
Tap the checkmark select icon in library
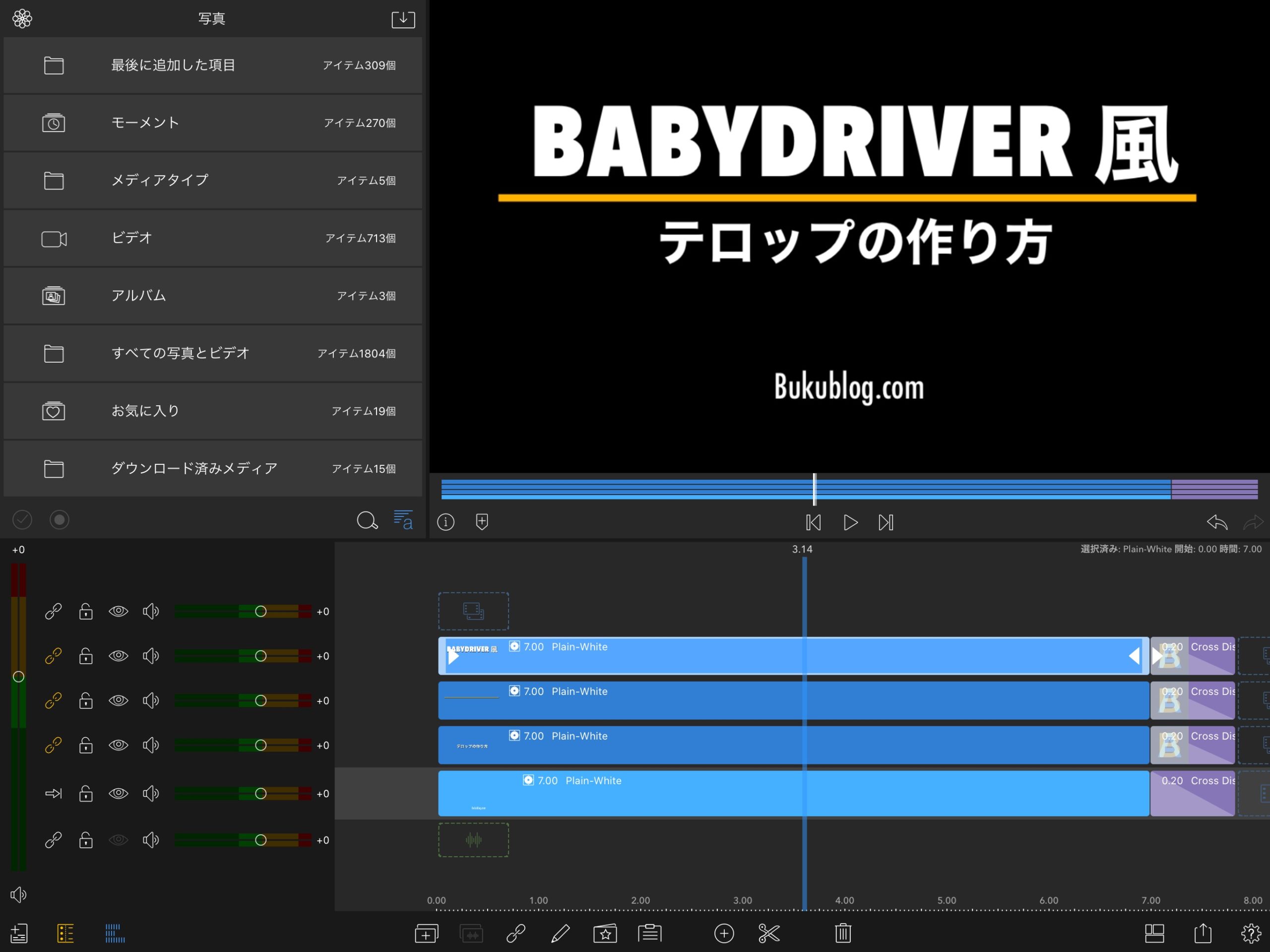coord(22,519)
